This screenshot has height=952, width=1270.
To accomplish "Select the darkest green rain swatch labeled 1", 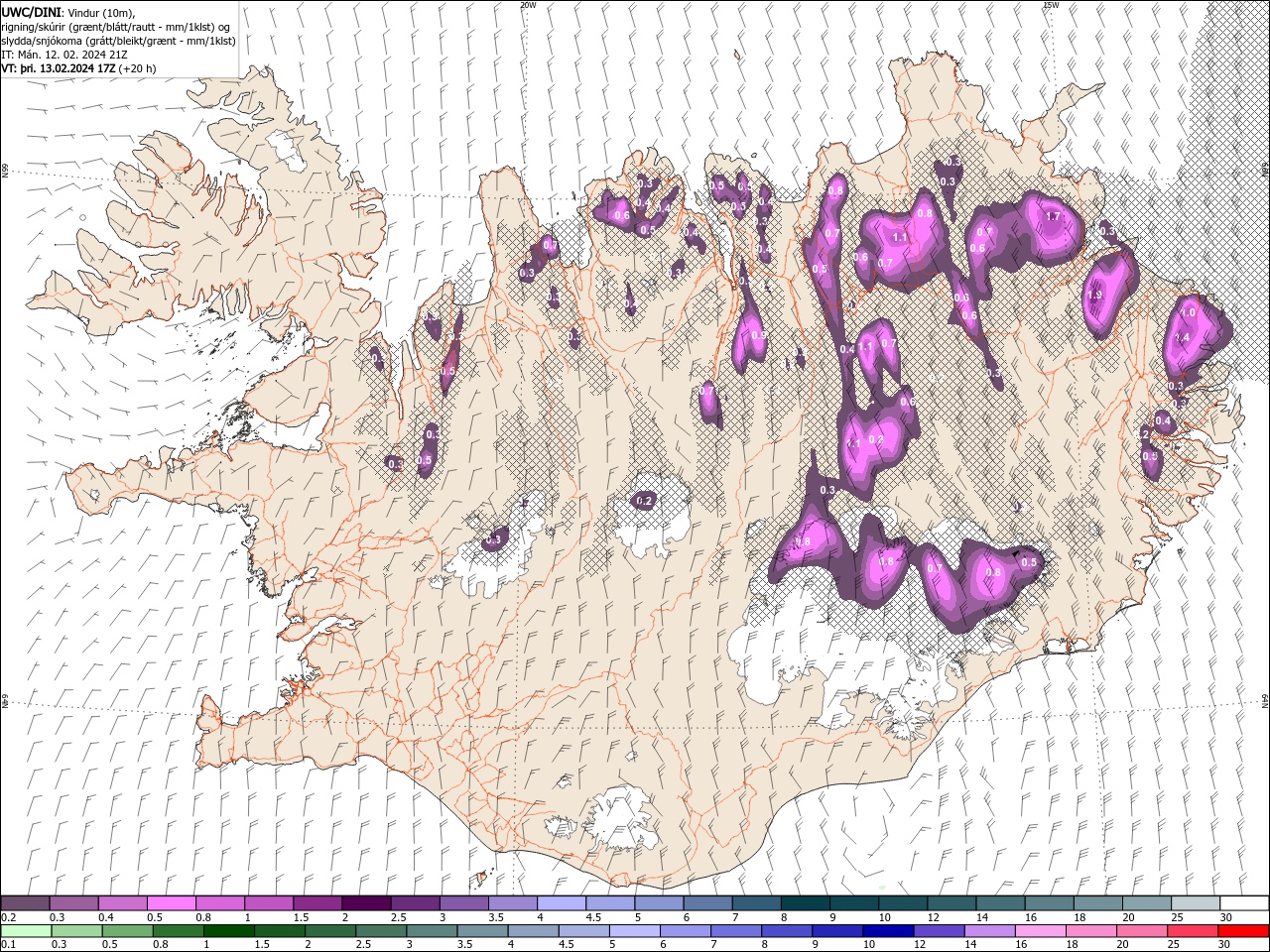I will (228, 931).
